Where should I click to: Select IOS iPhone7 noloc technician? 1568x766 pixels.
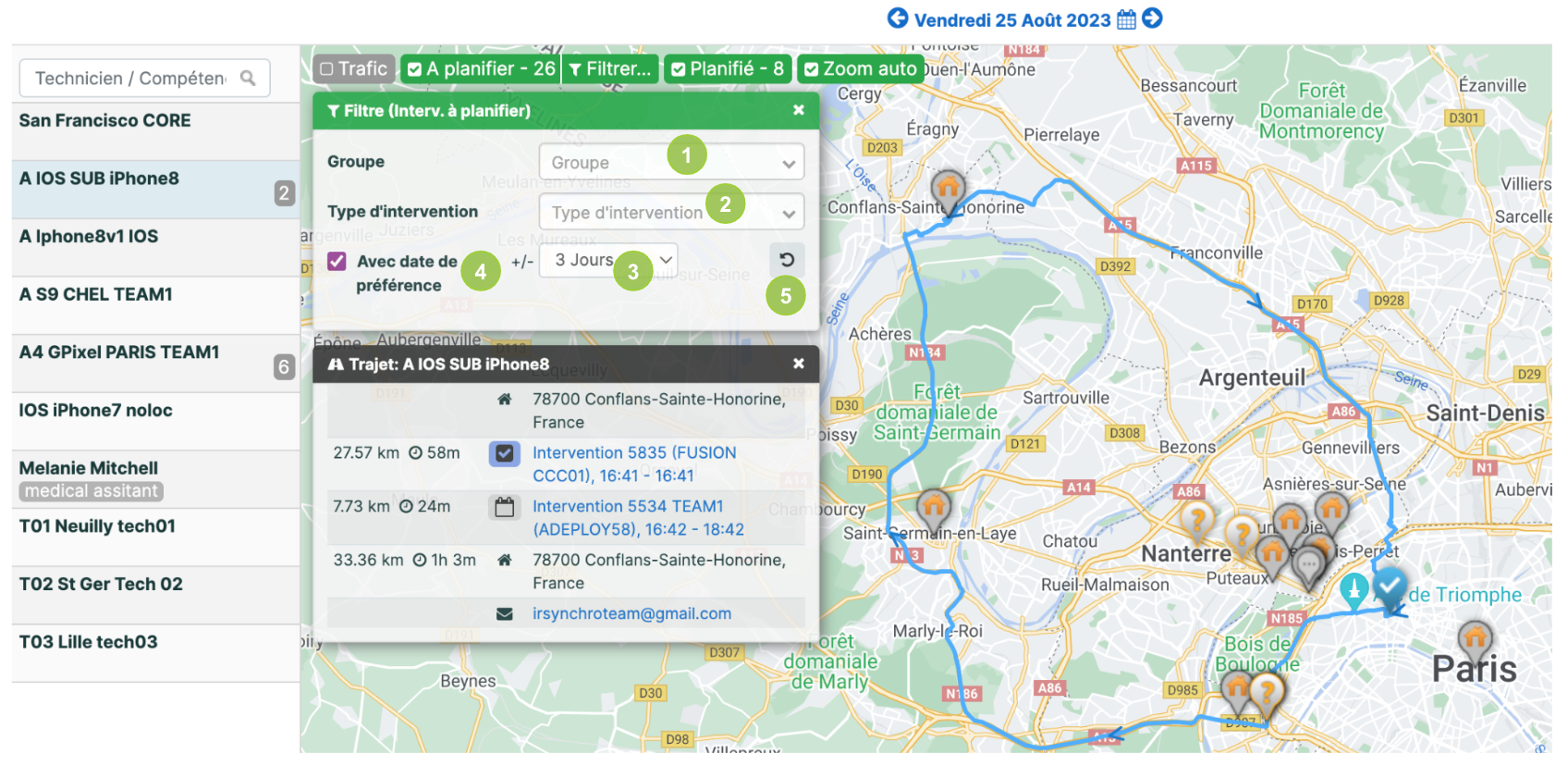[x=155, y=422]
